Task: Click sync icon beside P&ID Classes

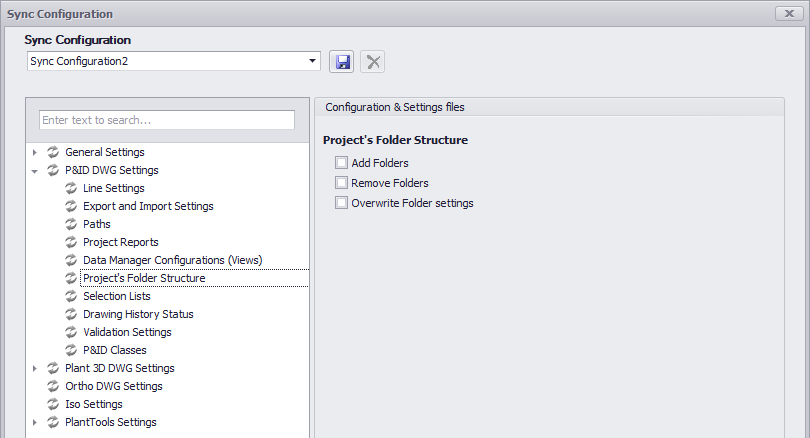Action: pos(71,350)
